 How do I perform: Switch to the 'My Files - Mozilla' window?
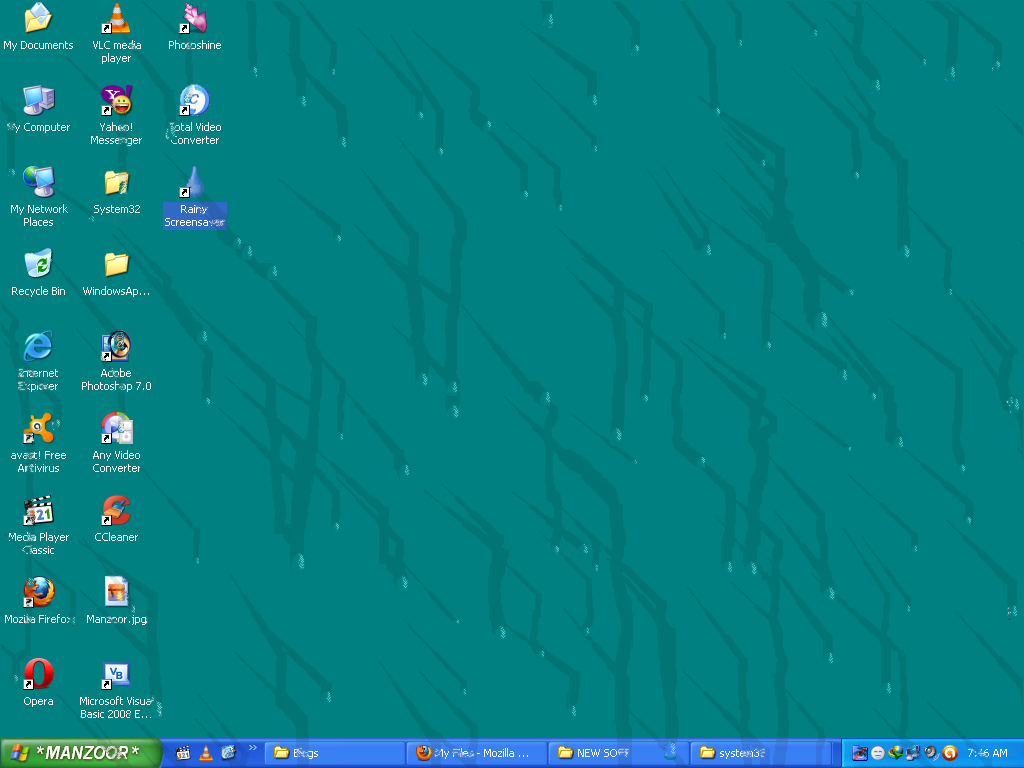477,753
